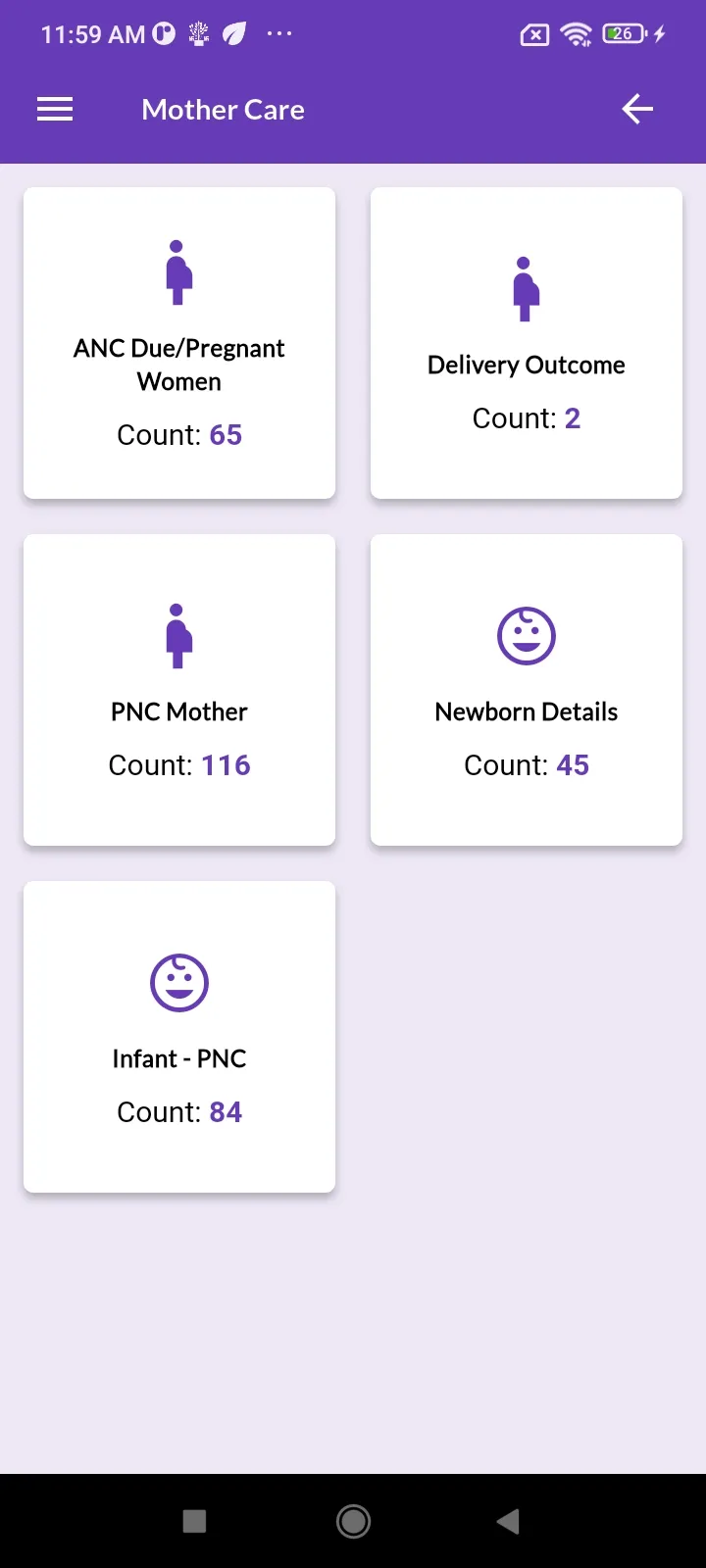Image resolution: width=706 pixels, height=1568 pixels.
Task: Tap the Infant - PNC baby face icon
Action: point(179,983)
